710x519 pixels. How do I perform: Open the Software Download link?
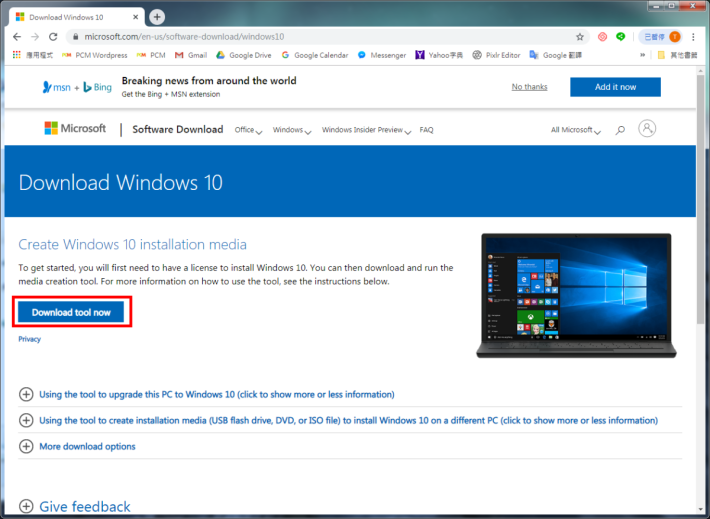178,130
